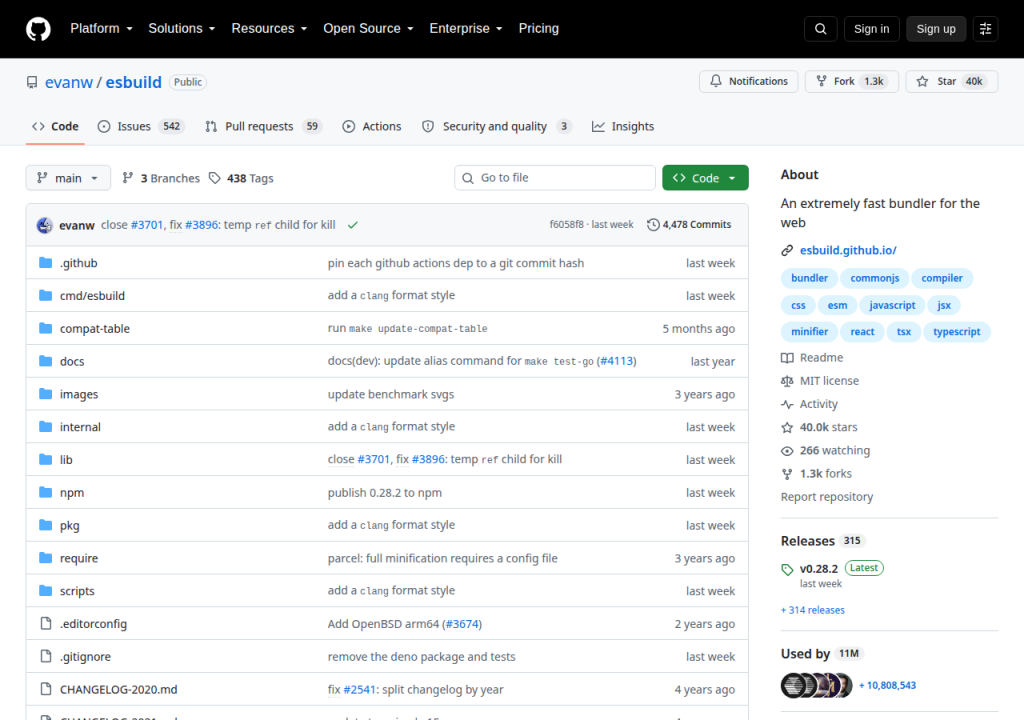The height and width of the screenshot is (720, 1024).
Task: Open the 438 Tags link
Action: pos(241,178)
